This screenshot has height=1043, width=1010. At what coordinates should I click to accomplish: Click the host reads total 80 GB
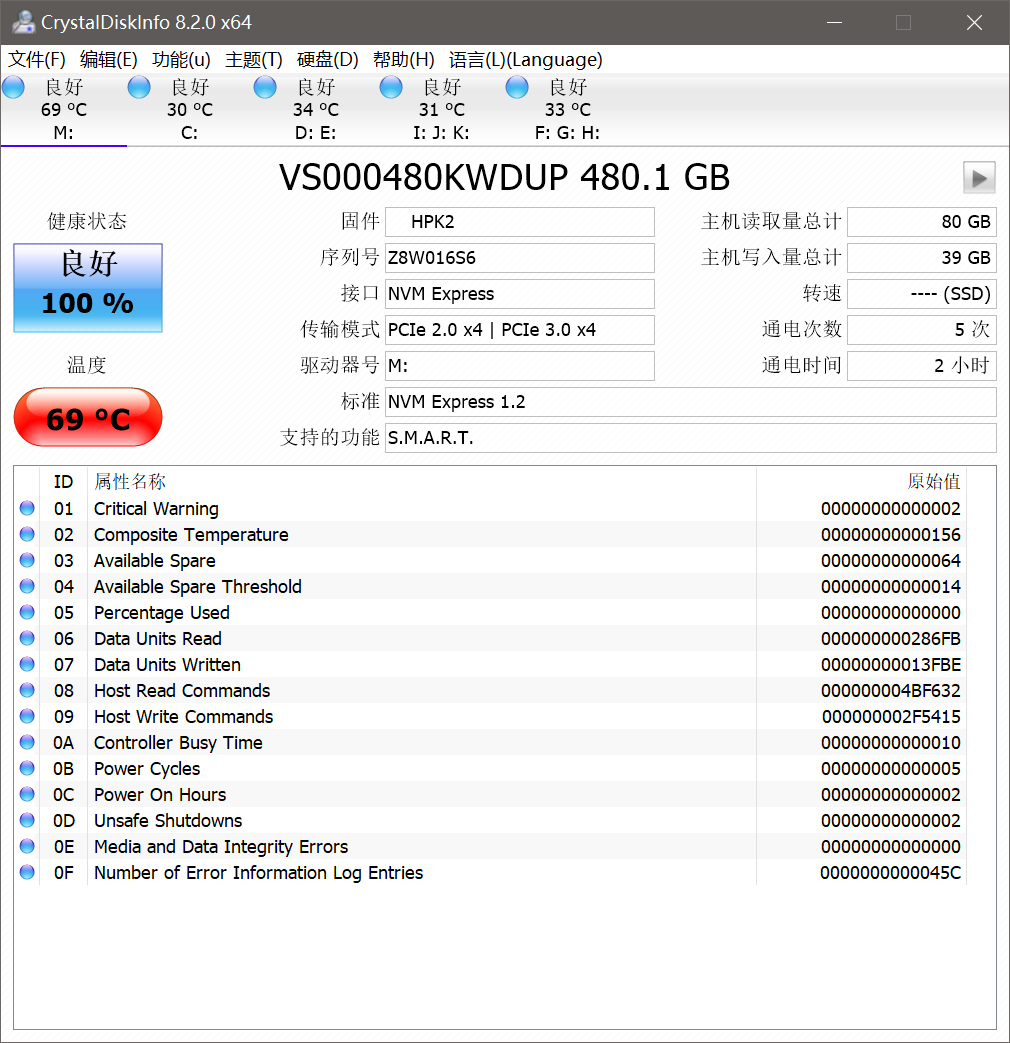pos(922,222)
